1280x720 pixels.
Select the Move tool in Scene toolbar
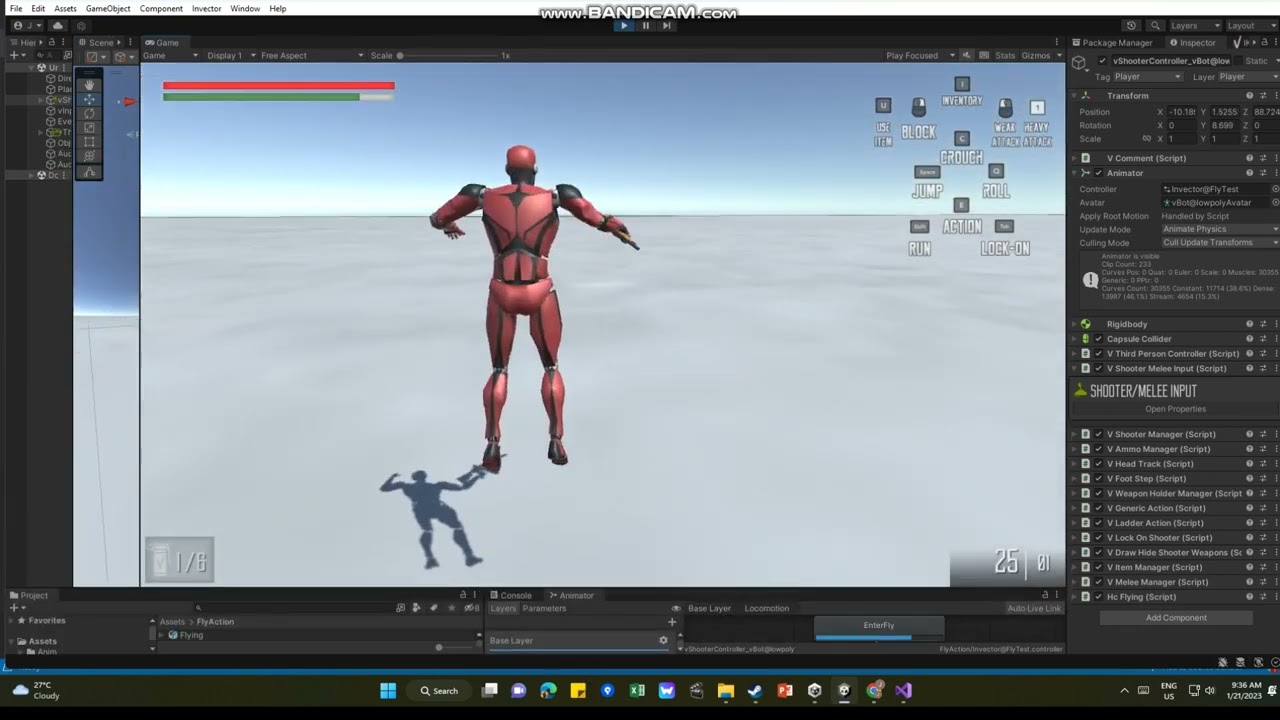89,99
